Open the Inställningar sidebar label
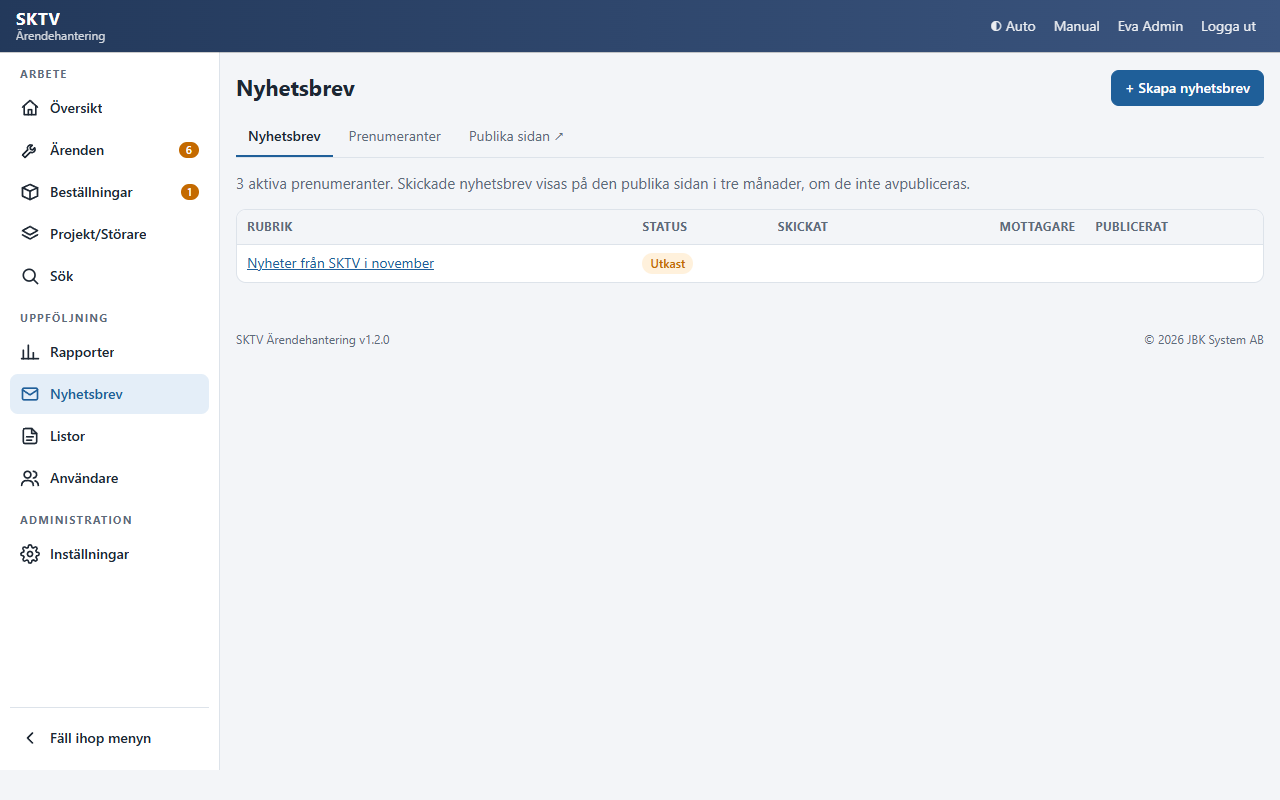Viewport: 1280px width, 800px height. [x=89, y=554]
